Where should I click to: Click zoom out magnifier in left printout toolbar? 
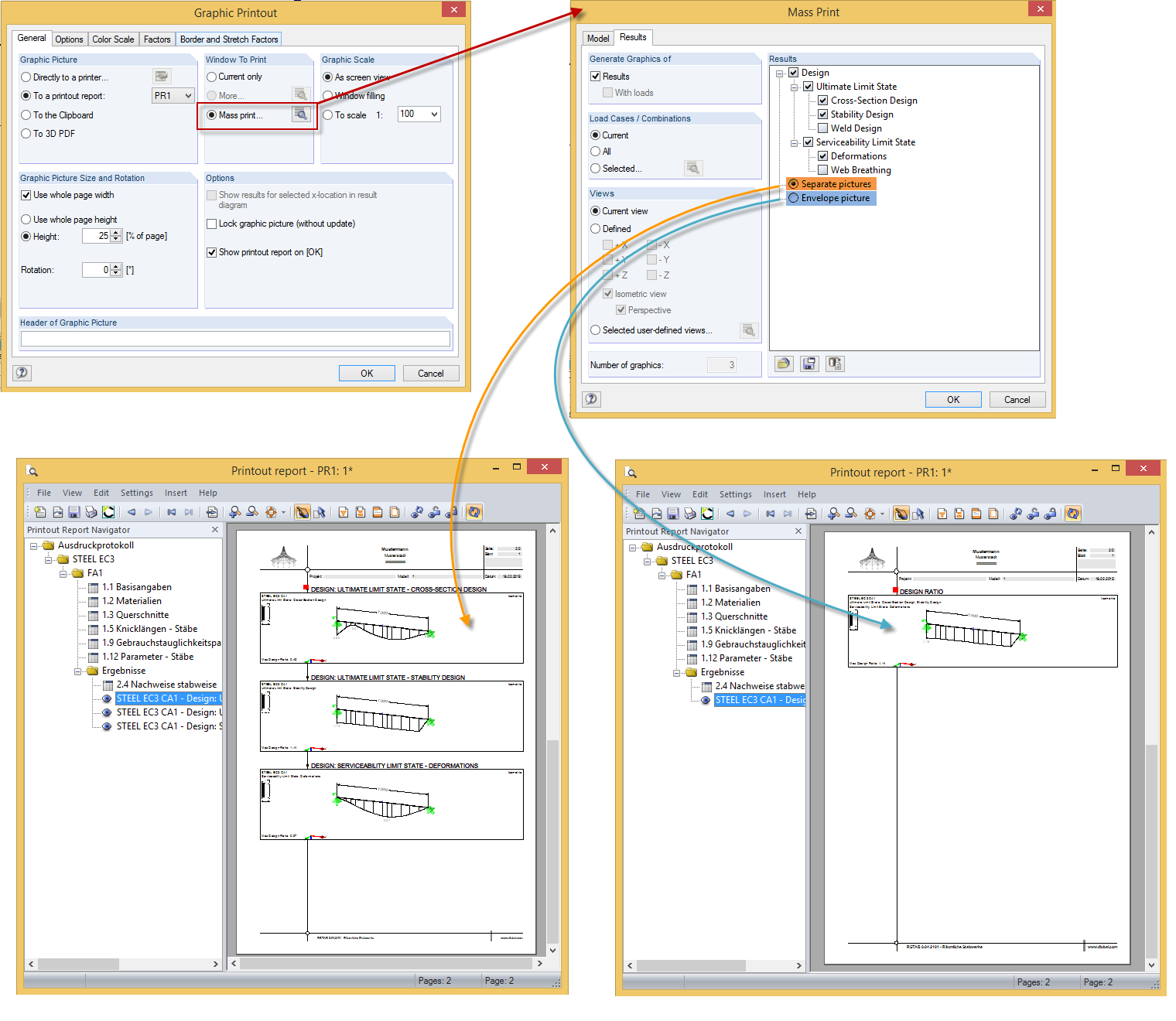tap(252, 512)
